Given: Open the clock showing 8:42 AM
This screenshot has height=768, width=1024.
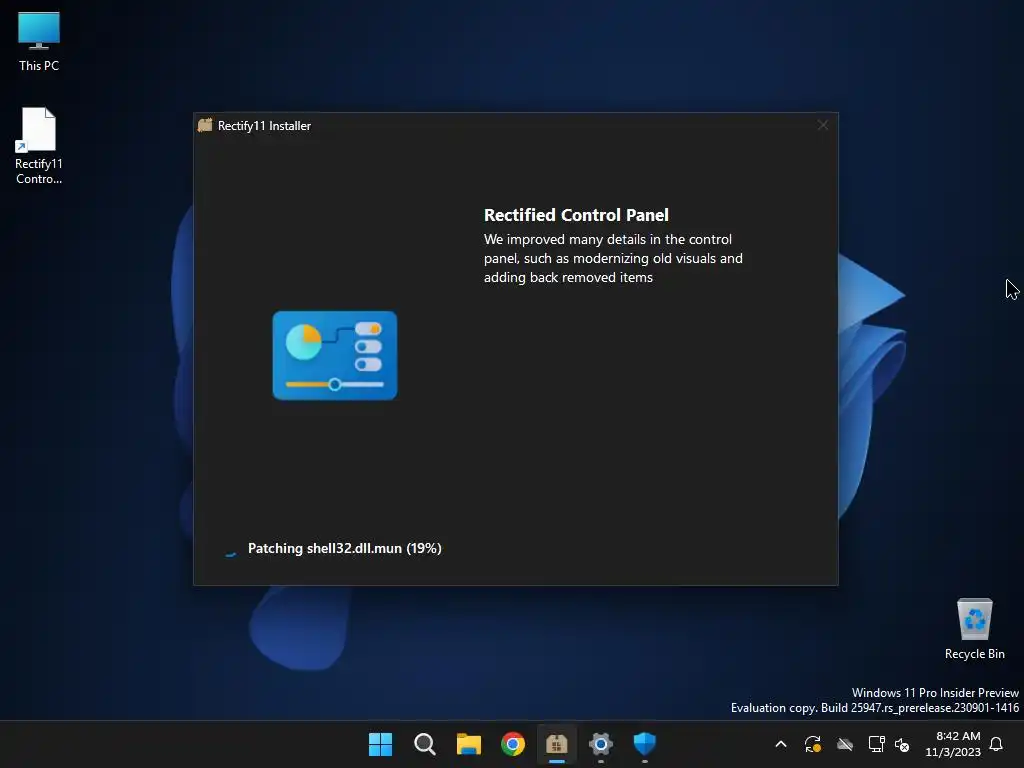Looking at the screenshot, I should click(953, 744).
